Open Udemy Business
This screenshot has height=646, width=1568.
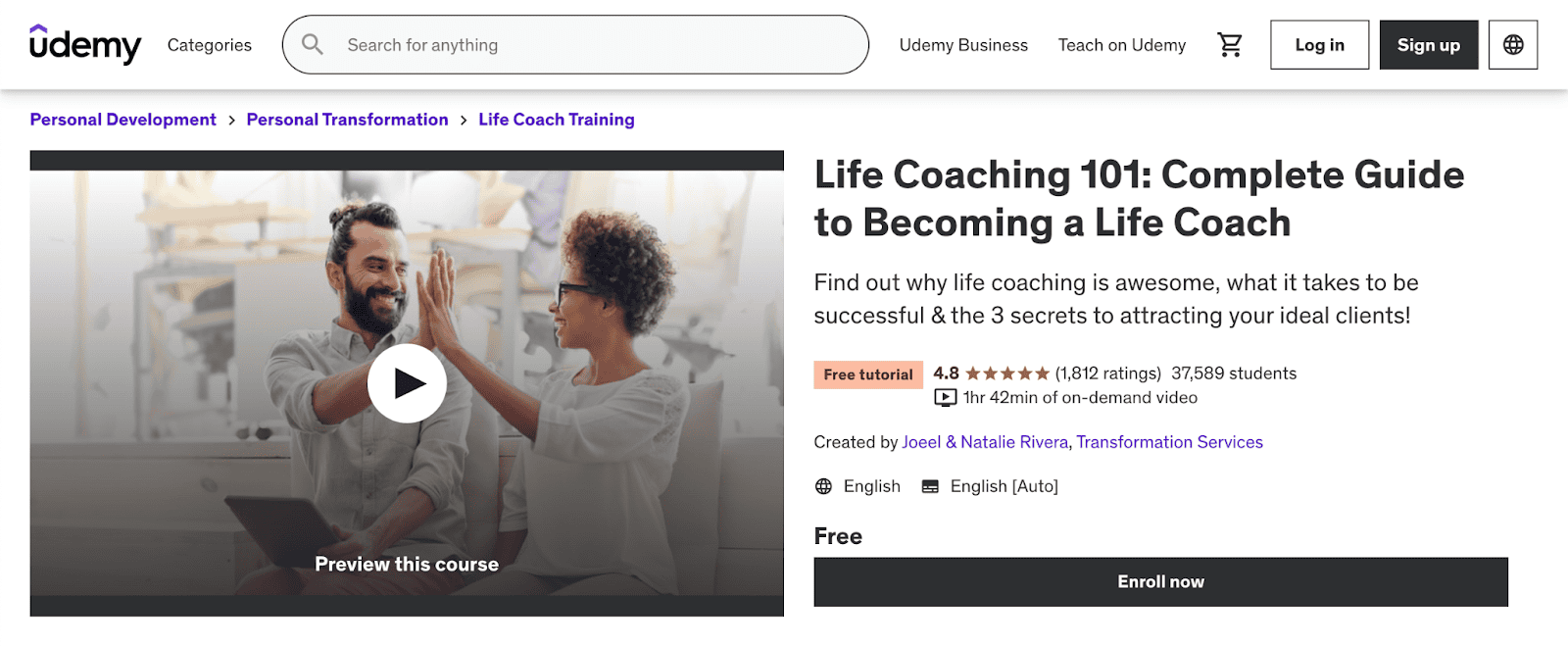(962, 44)
